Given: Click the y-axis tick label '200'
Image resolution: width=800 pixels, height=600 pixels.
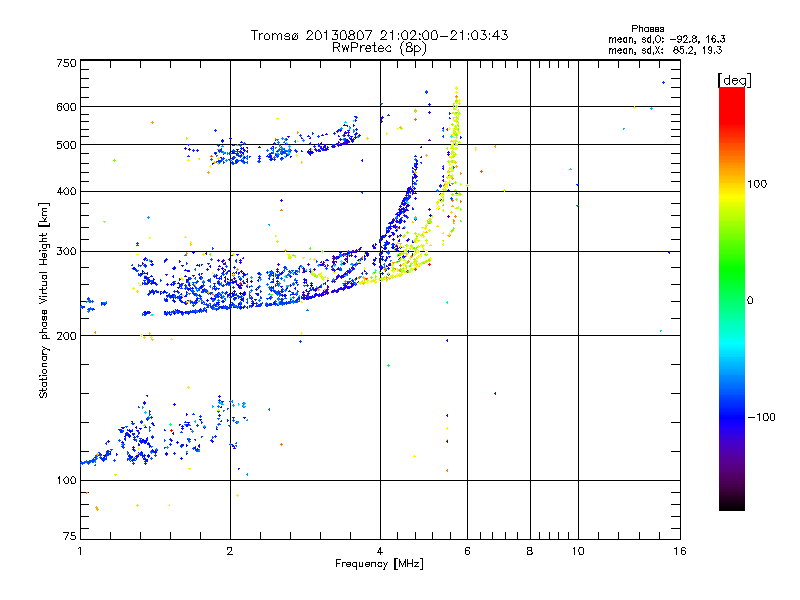Looking at the screenshot, I should coord(66,336).
